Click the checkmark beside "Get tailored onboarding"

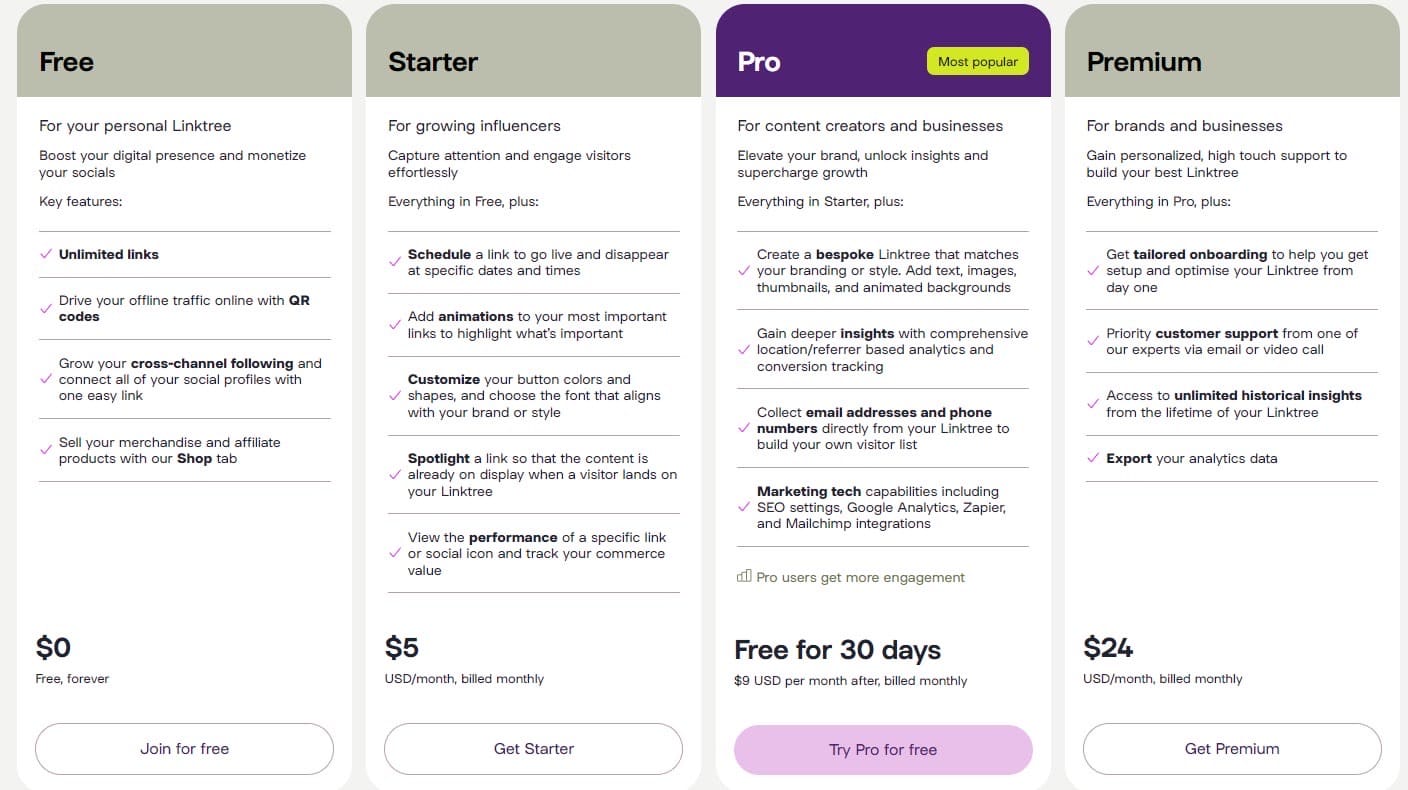pyautogui.click(x=1091, y=270)
